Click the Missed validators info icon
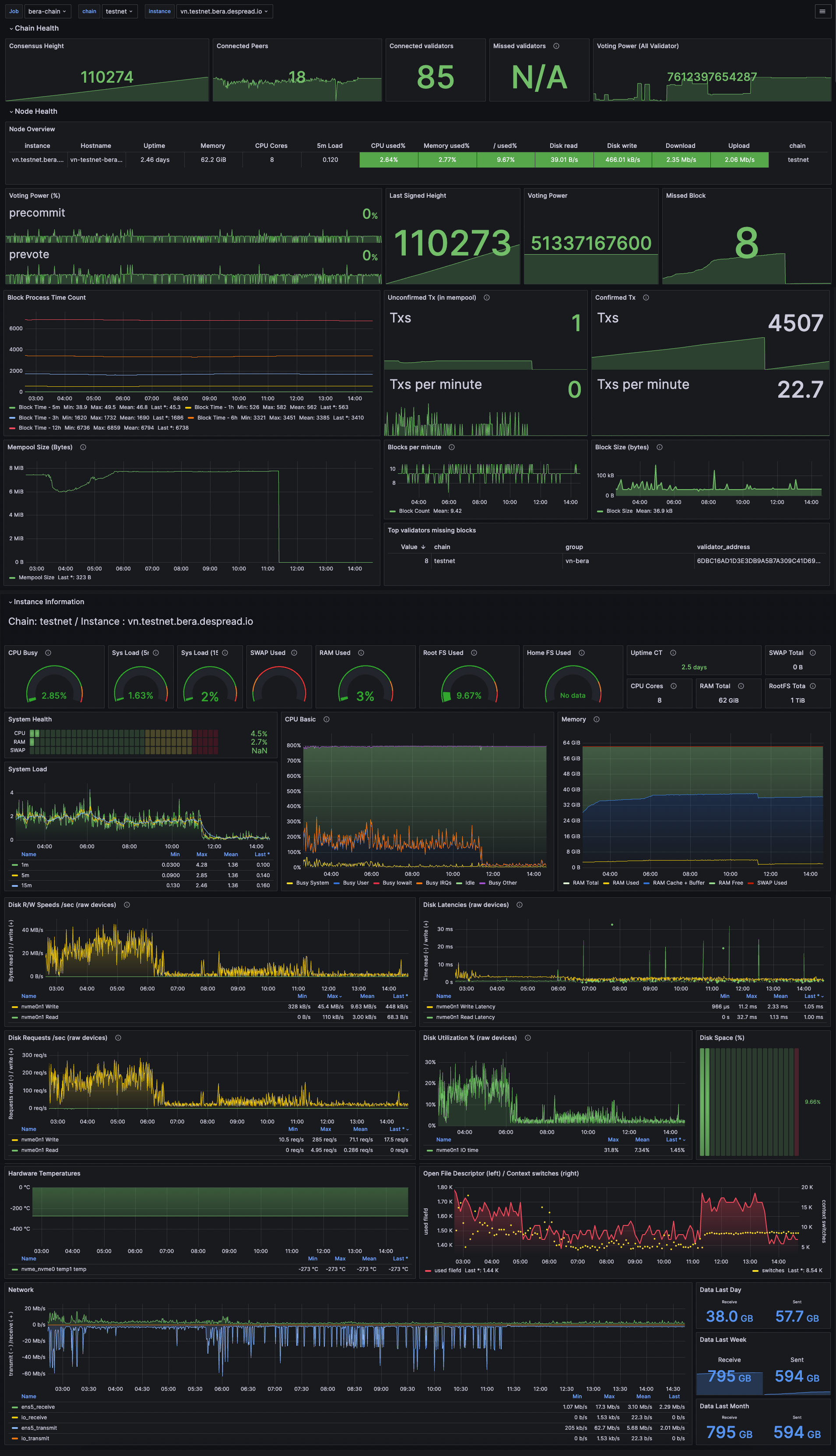Image resolution: width=836 pixels, height=1456 pixels. pos(556,46)
